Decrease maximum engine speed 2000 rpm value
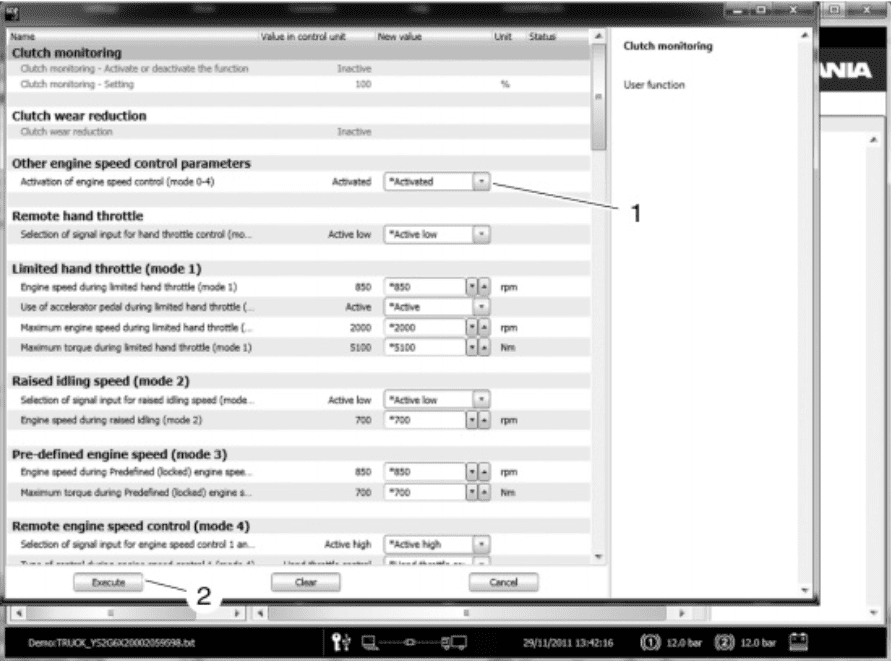891x661 pixels. pyautogui.click(x=472, y=327)
